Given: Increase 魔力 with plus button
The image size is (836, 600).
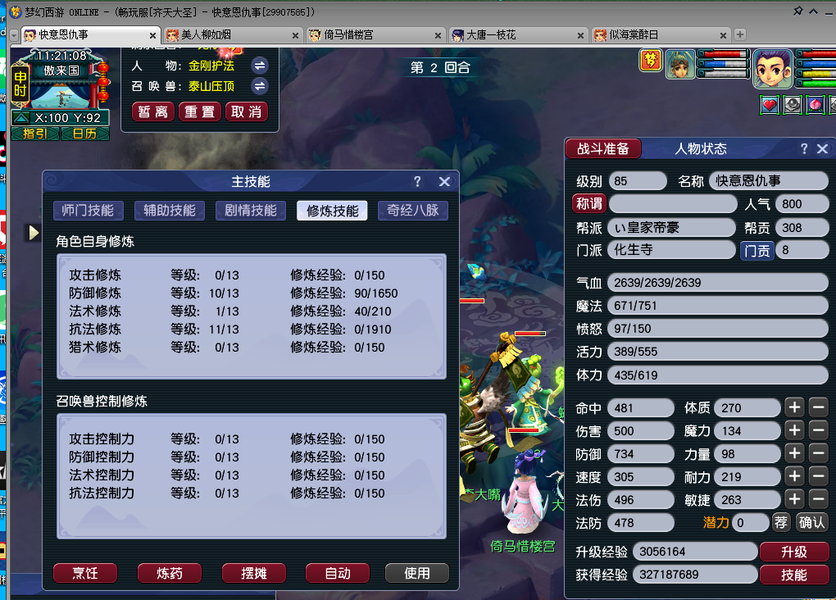Looking at the screenshot, I should point(794,431).
